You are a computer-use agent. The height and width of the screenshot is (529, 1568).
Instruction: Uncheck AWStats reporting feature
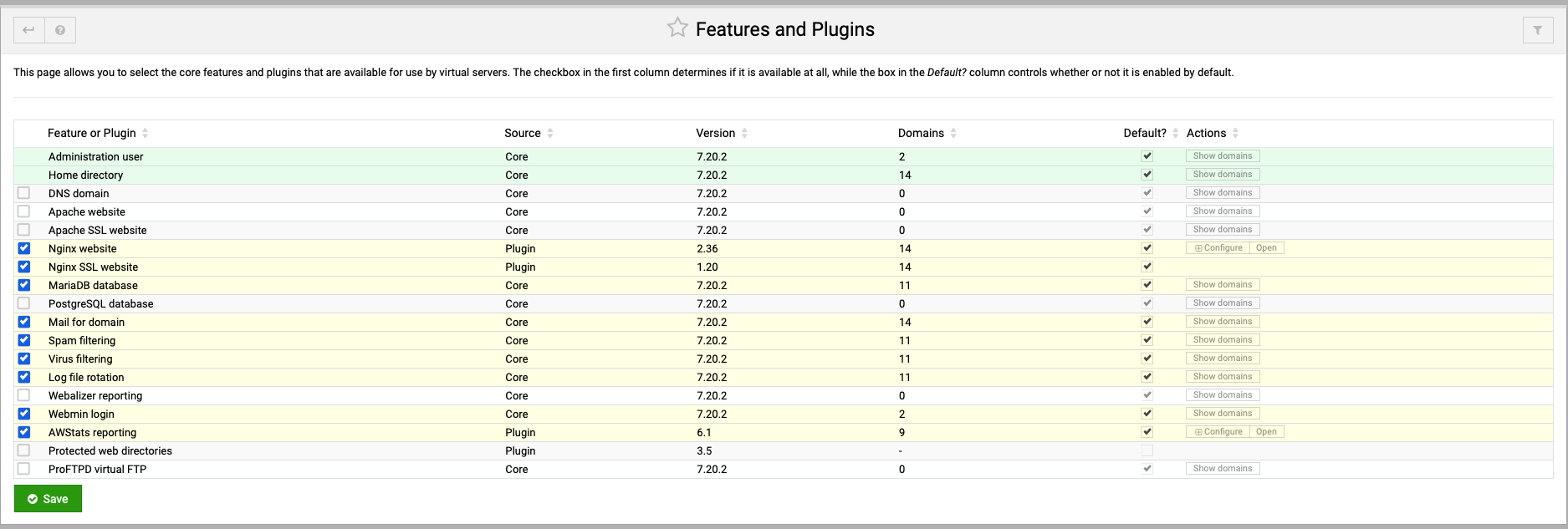click(x=23, y=432)
